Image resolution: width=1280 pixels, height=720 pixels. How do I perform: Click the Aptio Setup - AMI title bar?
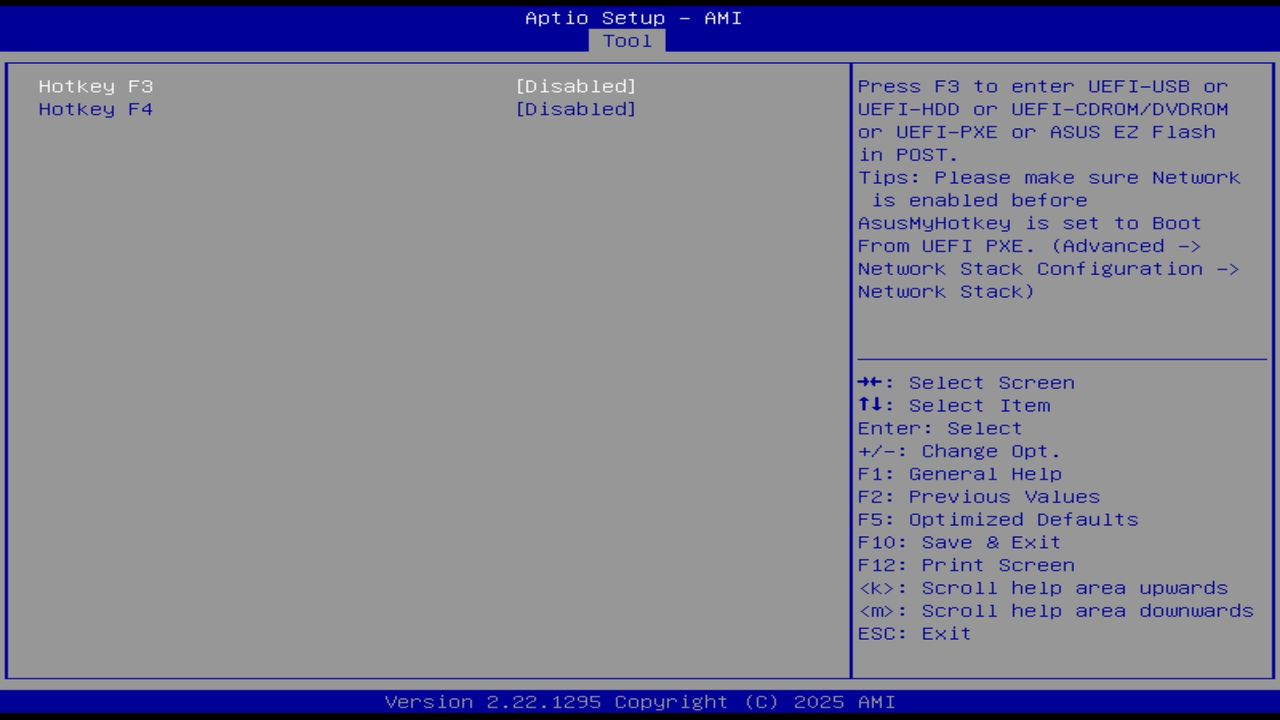click(x=634, y=17)
